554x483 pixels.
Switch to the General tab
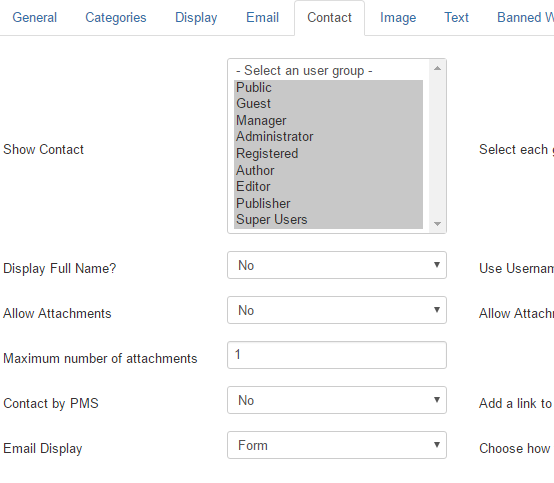(35, 17)
